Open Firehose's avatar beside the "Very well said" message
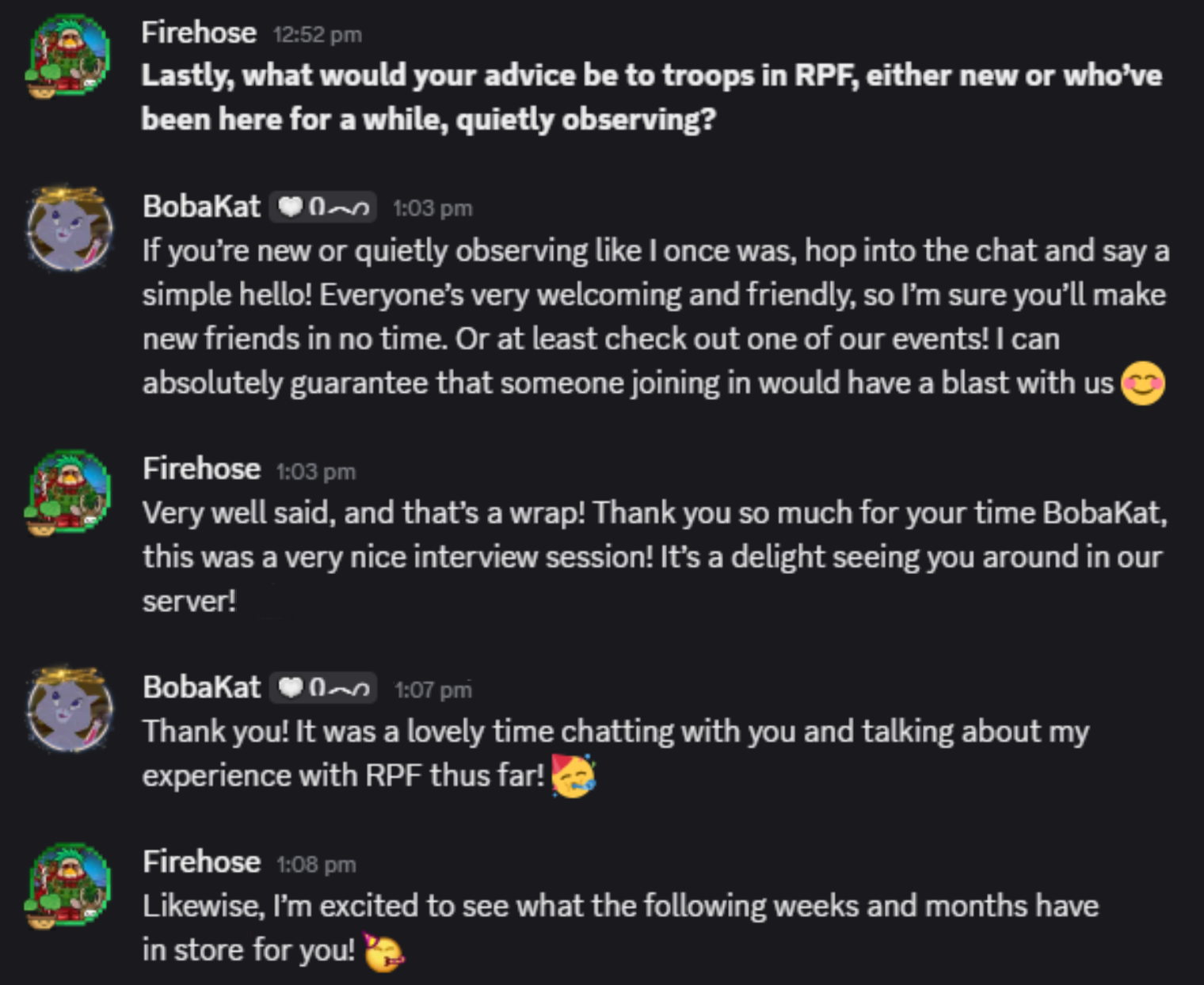1204x985 pixels. (69, 492)
